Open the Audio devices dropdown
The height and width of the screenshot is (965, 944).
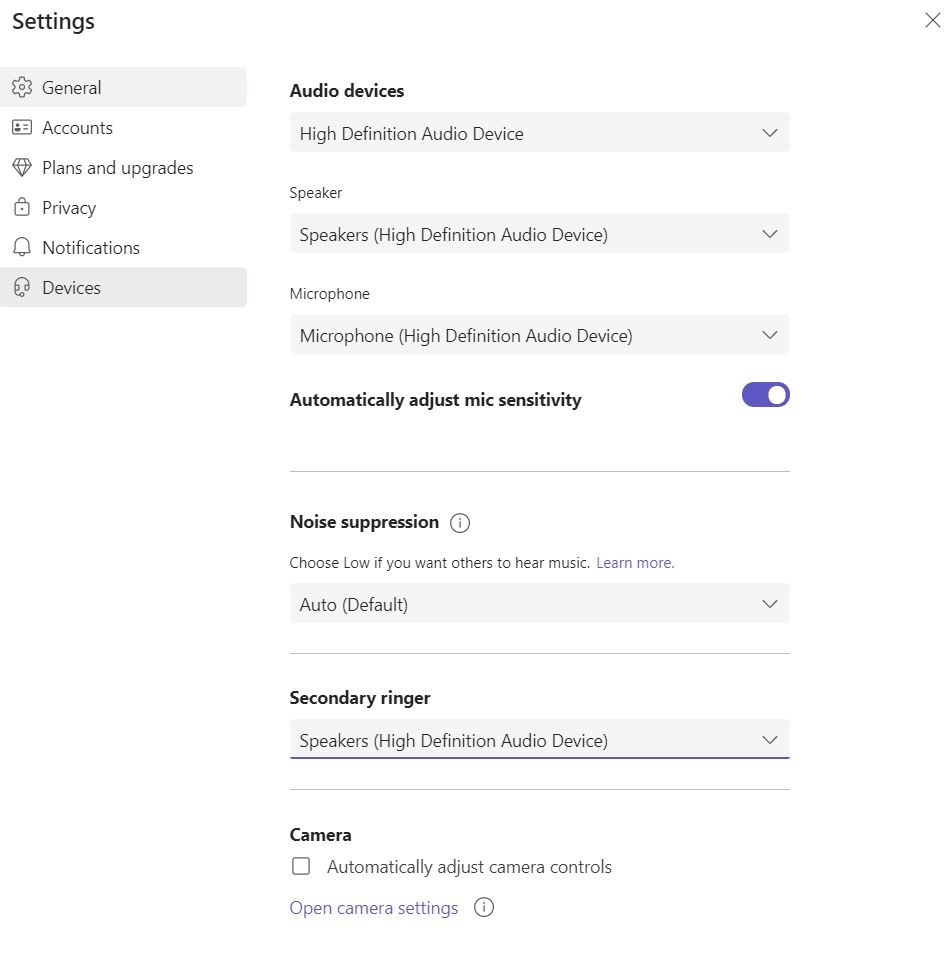[x=539, y=133]
